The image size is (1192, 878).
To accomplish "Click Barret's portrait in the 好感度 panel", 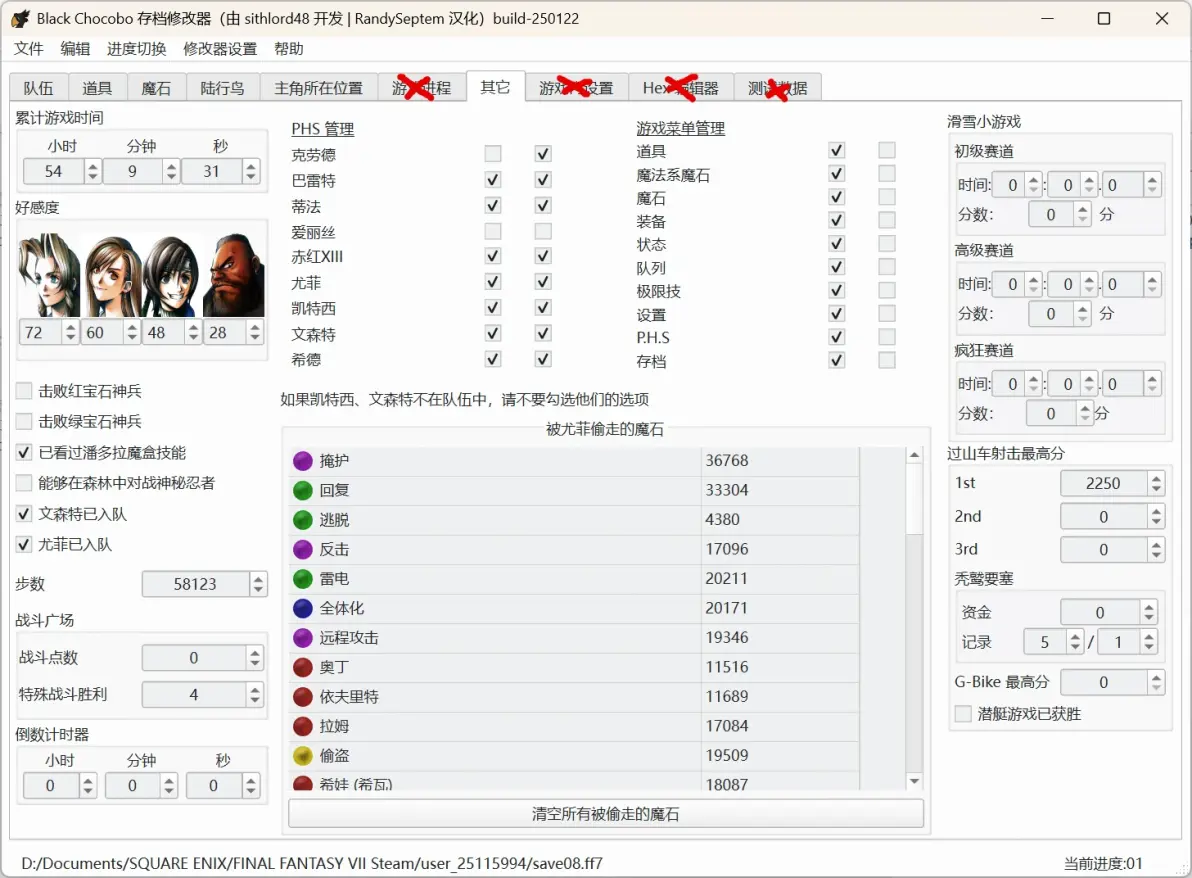I will [234, 274].
